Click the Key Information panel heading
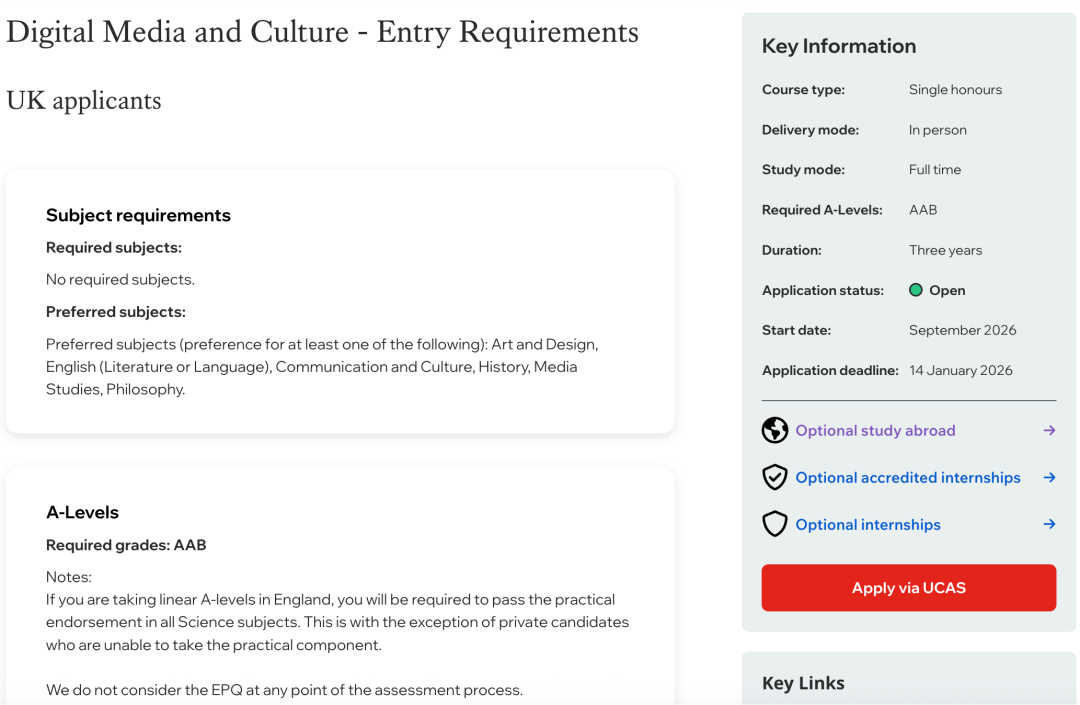This screenshot has height=705, width=1080. (x=838, y=46)
